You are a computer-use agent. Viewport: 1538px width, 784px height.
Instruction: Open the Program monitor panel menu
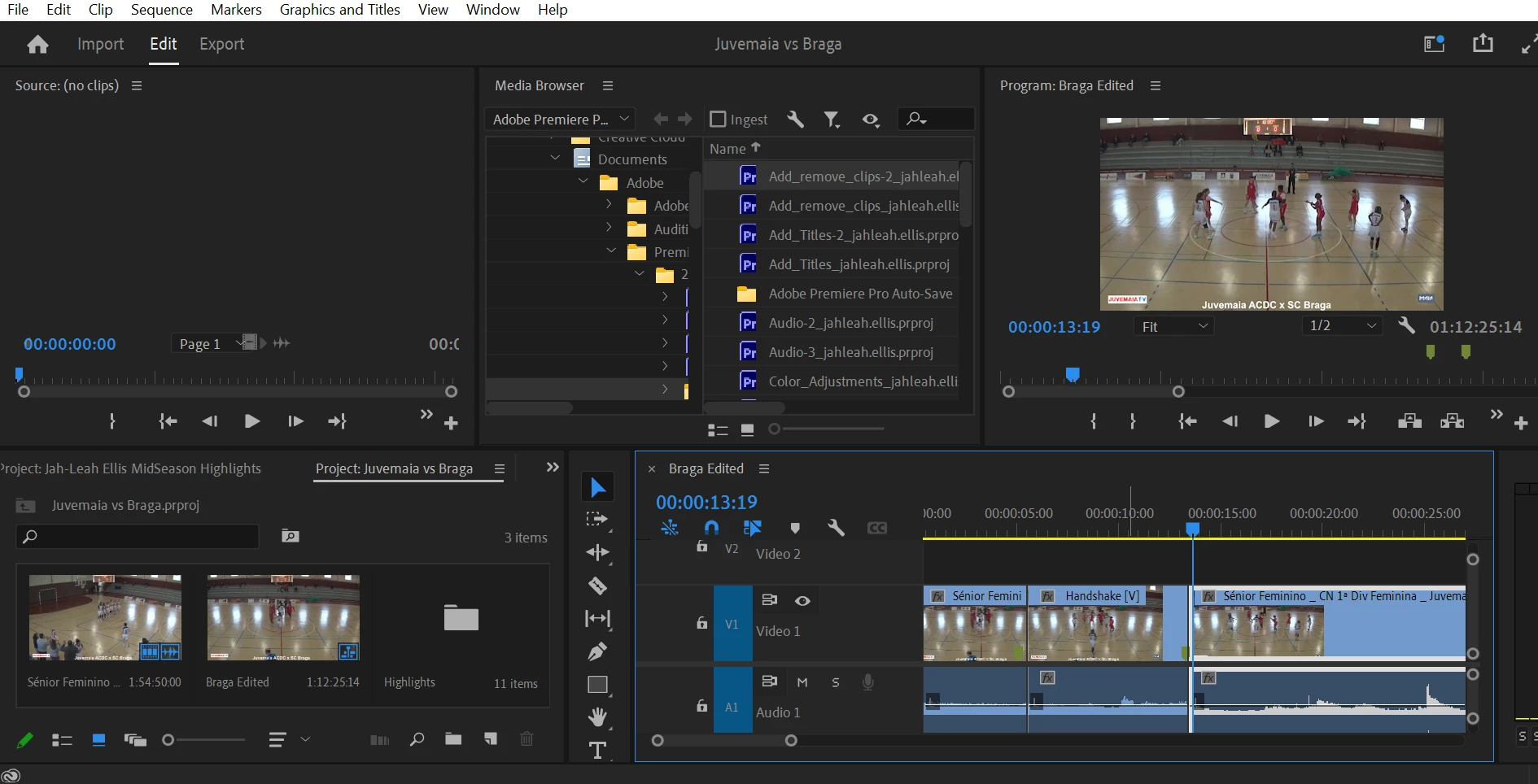(1155, 85)
